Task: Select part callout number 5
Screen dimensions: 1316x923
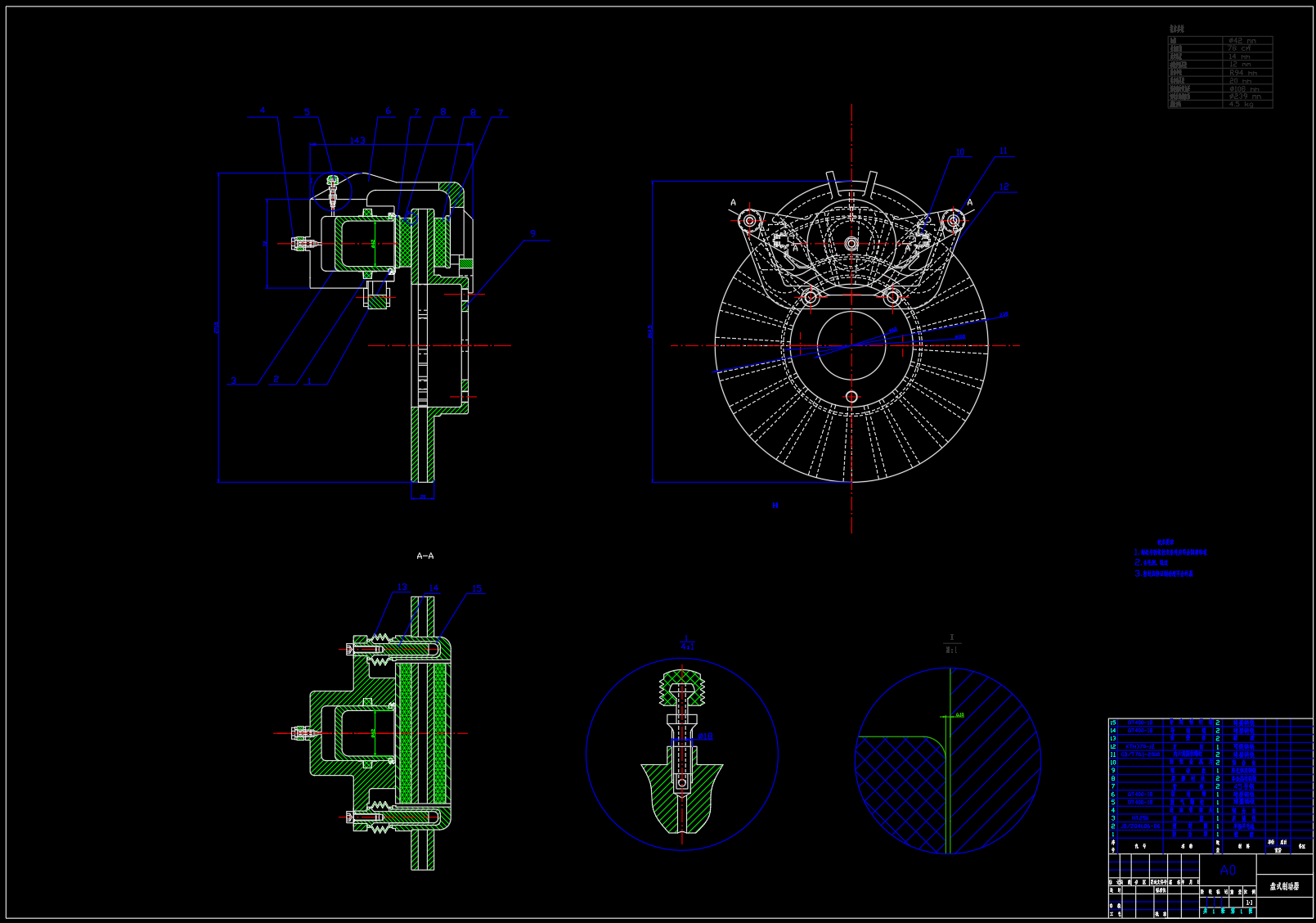Action: [x=308, y=112]
